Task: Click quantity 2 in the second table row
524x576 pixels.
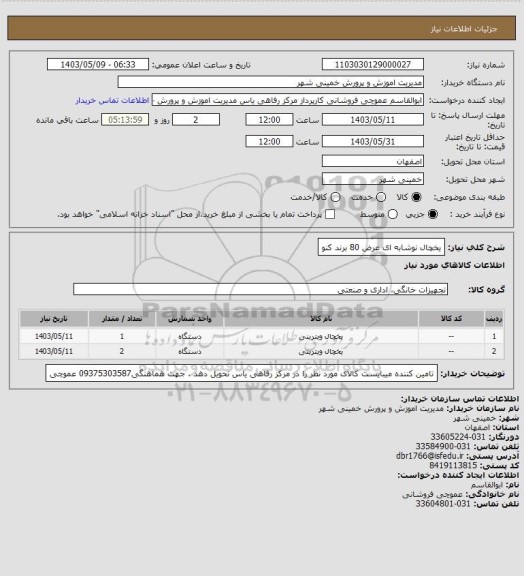Action: pyautogui.click(x=122, y=352)
